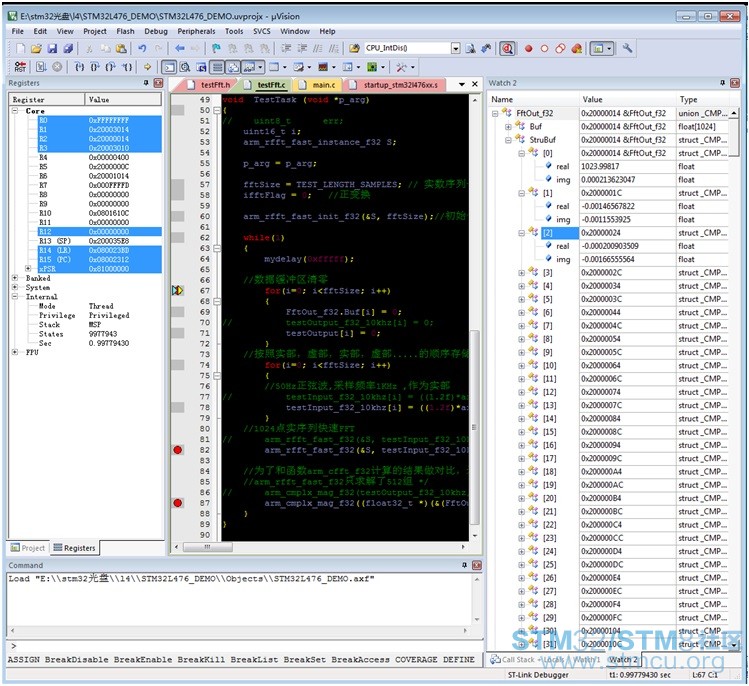This screenshot has width=749, height=686.
Task: Expand the xPSR register
Action: pos(28,268)
